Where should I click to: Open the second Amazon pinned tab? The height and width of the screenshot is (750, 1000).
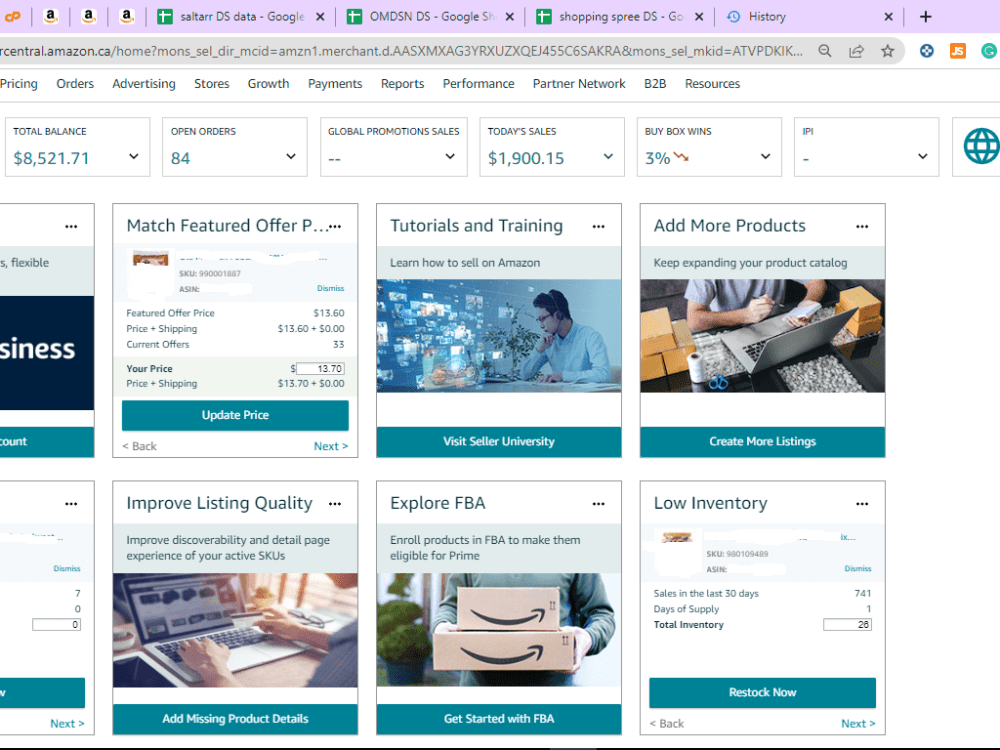[89, 17]
